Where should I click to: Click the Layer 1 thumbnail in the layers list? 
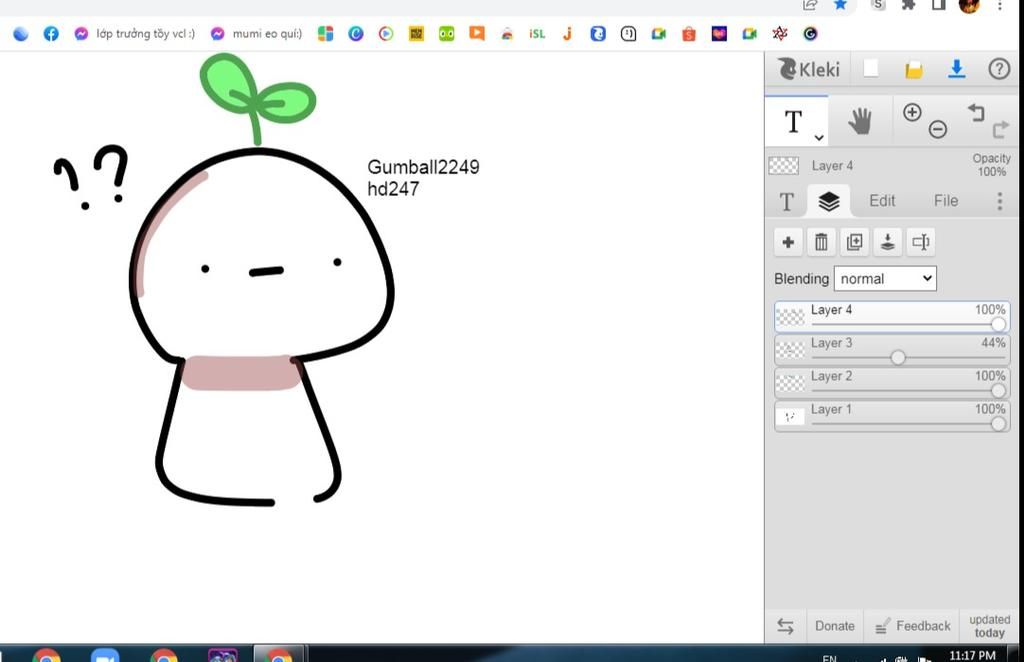tap(790, 417)
